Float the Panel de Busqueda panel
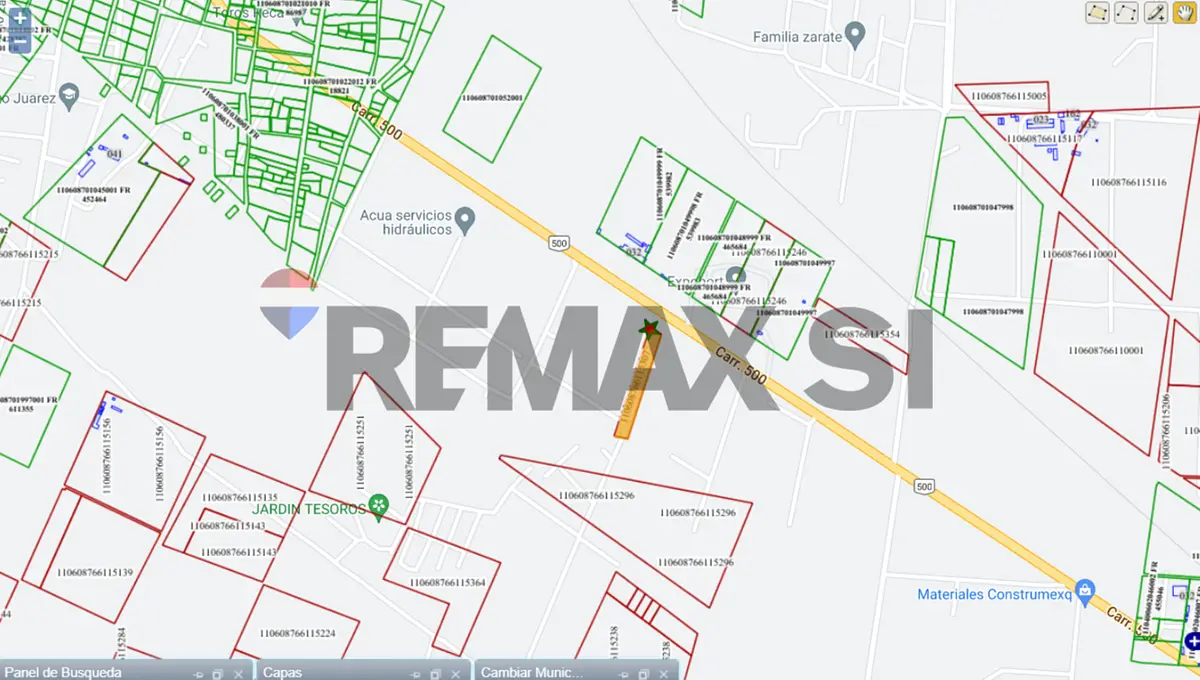1200x680 pixels. pos(218,673)
